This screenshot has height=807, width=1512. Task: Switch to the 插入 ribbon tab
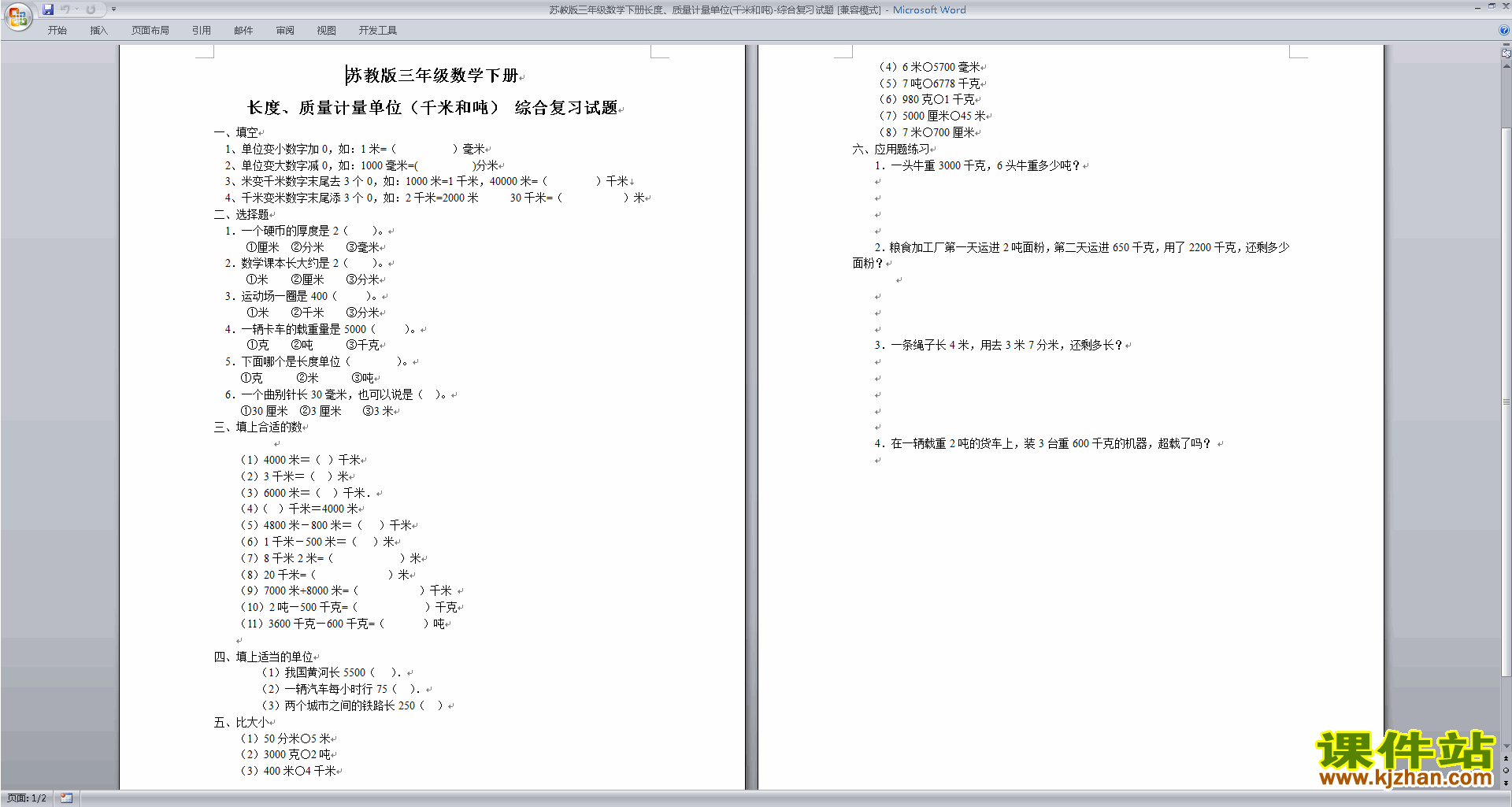click(x=98, y=30)
